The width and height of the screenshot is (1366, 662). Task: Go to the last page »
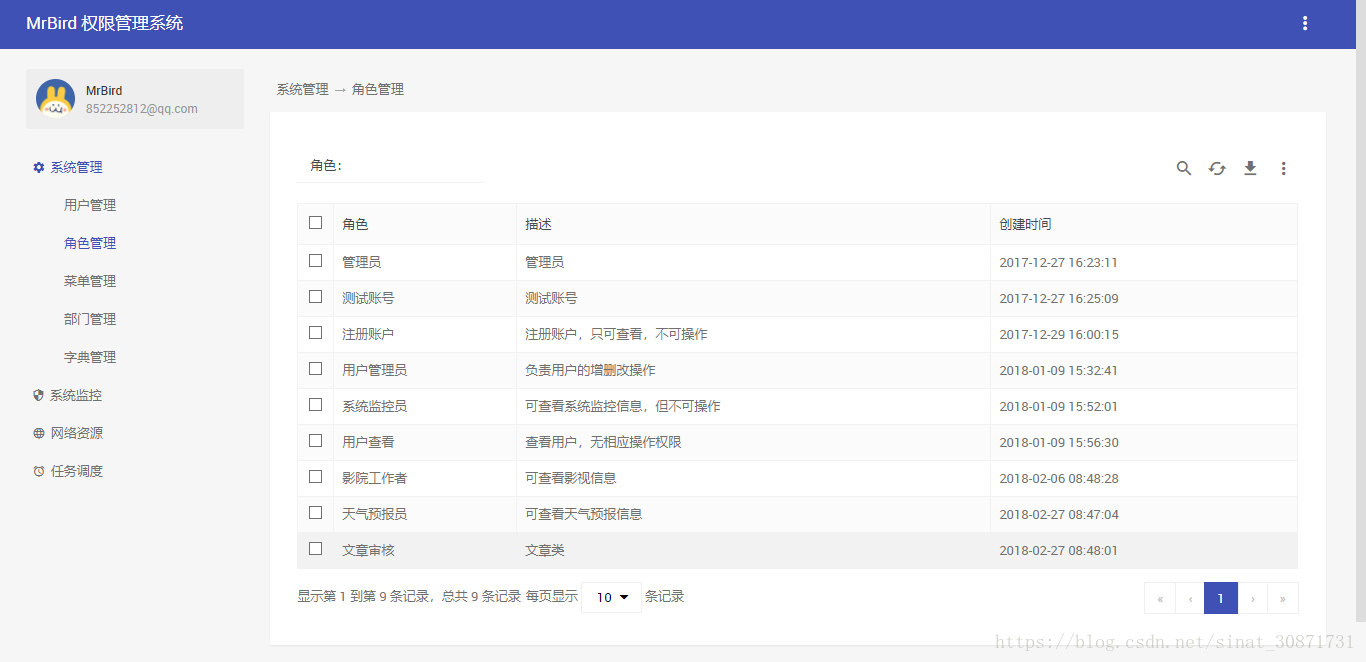[x=1282, y=598]
